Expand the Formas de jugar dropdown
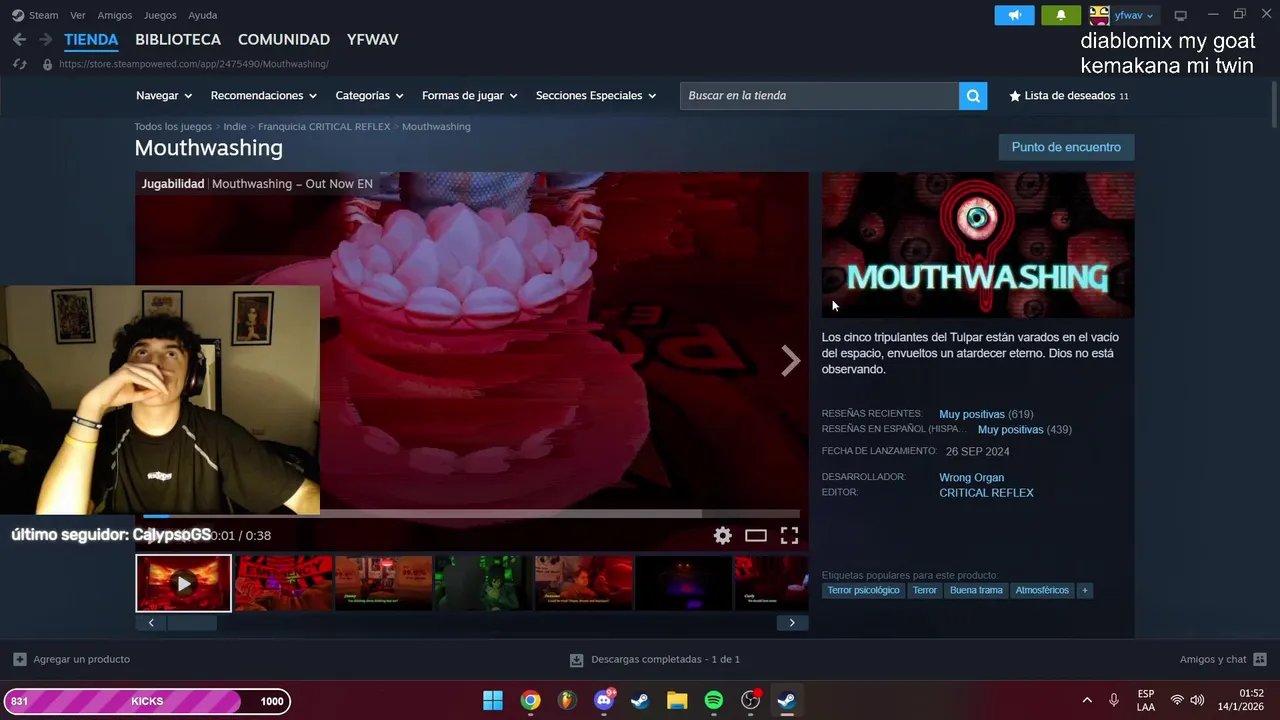The image size is (1280, 720). point(469,96)
